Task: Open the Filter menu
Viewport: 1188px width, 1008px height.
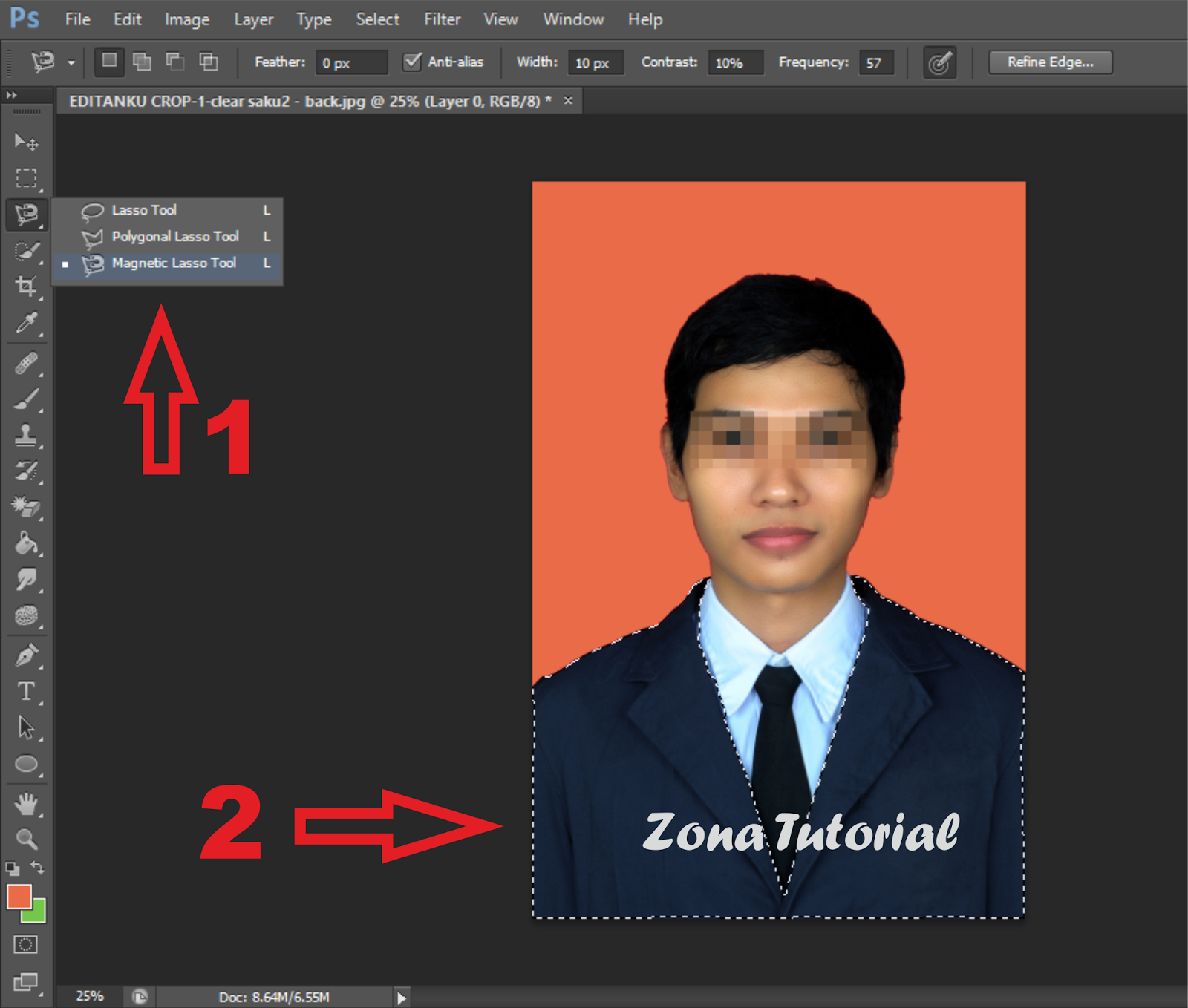Action: click(443, 19)
